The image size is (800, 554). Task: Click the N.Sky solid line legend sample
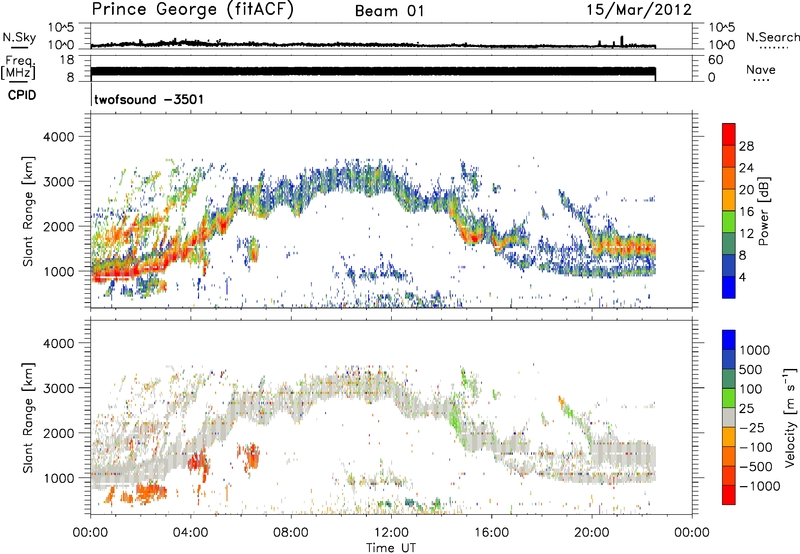coord(19,48)
